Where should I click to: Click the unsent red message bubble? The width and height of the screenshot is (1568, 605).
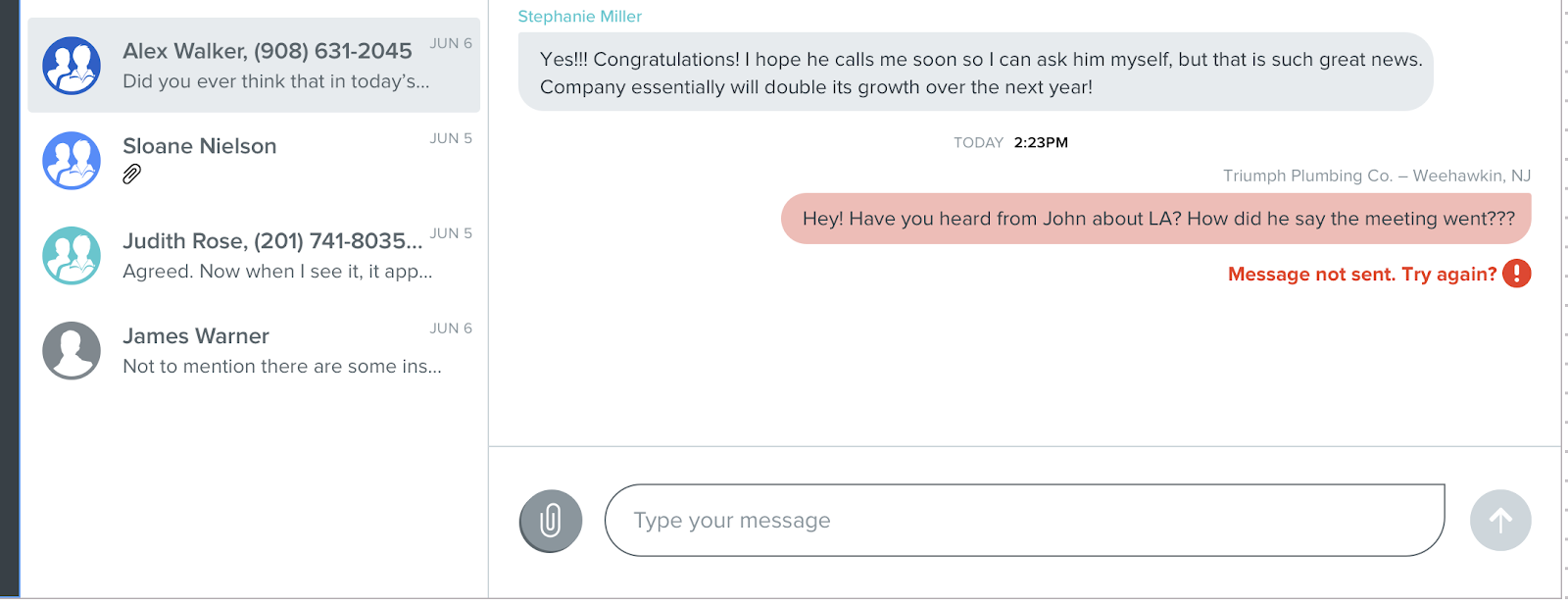(x=1156, y=219)
